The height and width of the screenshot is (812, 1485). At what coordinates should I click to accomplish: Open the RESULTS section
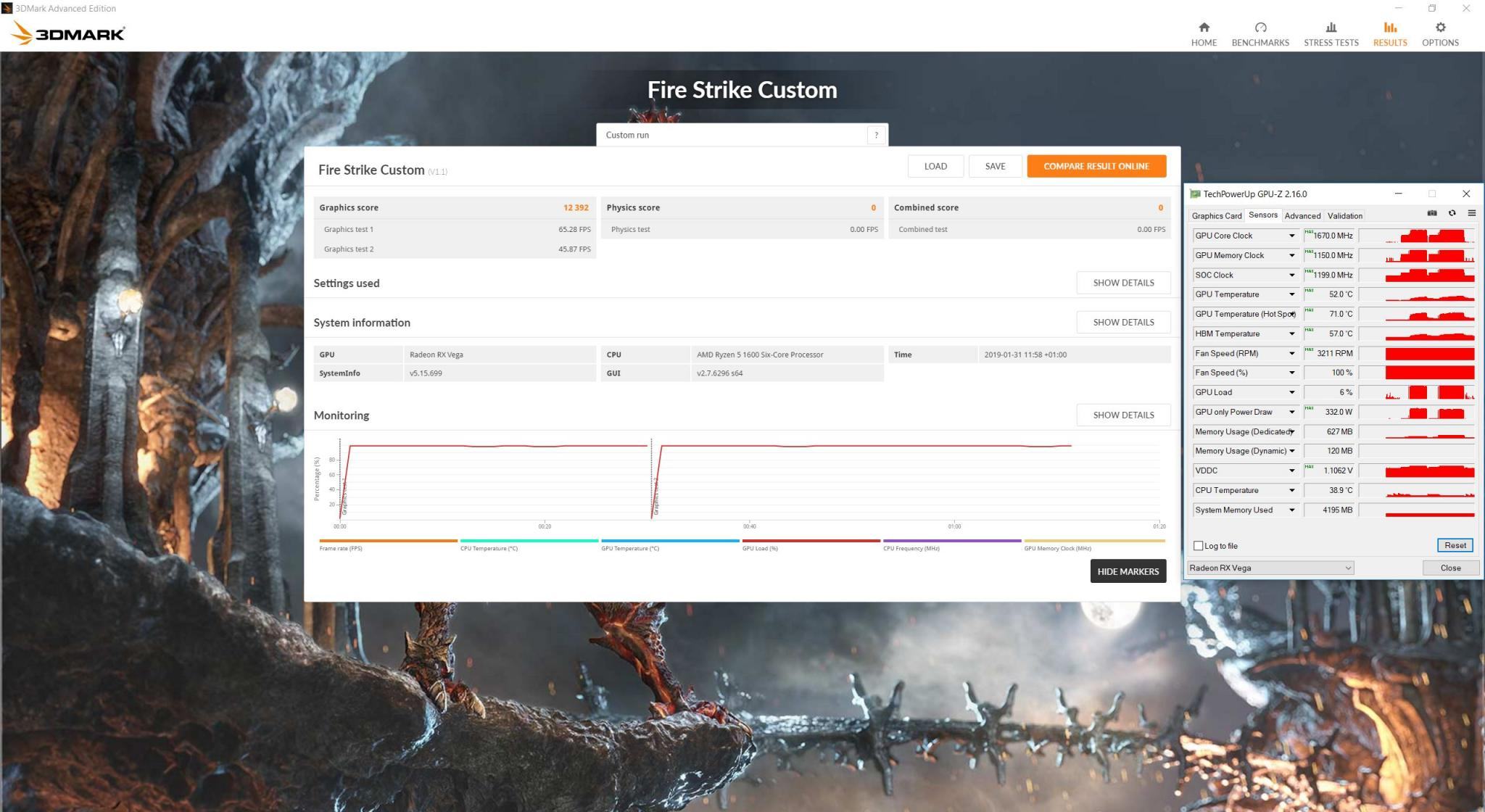point(1390,34)
